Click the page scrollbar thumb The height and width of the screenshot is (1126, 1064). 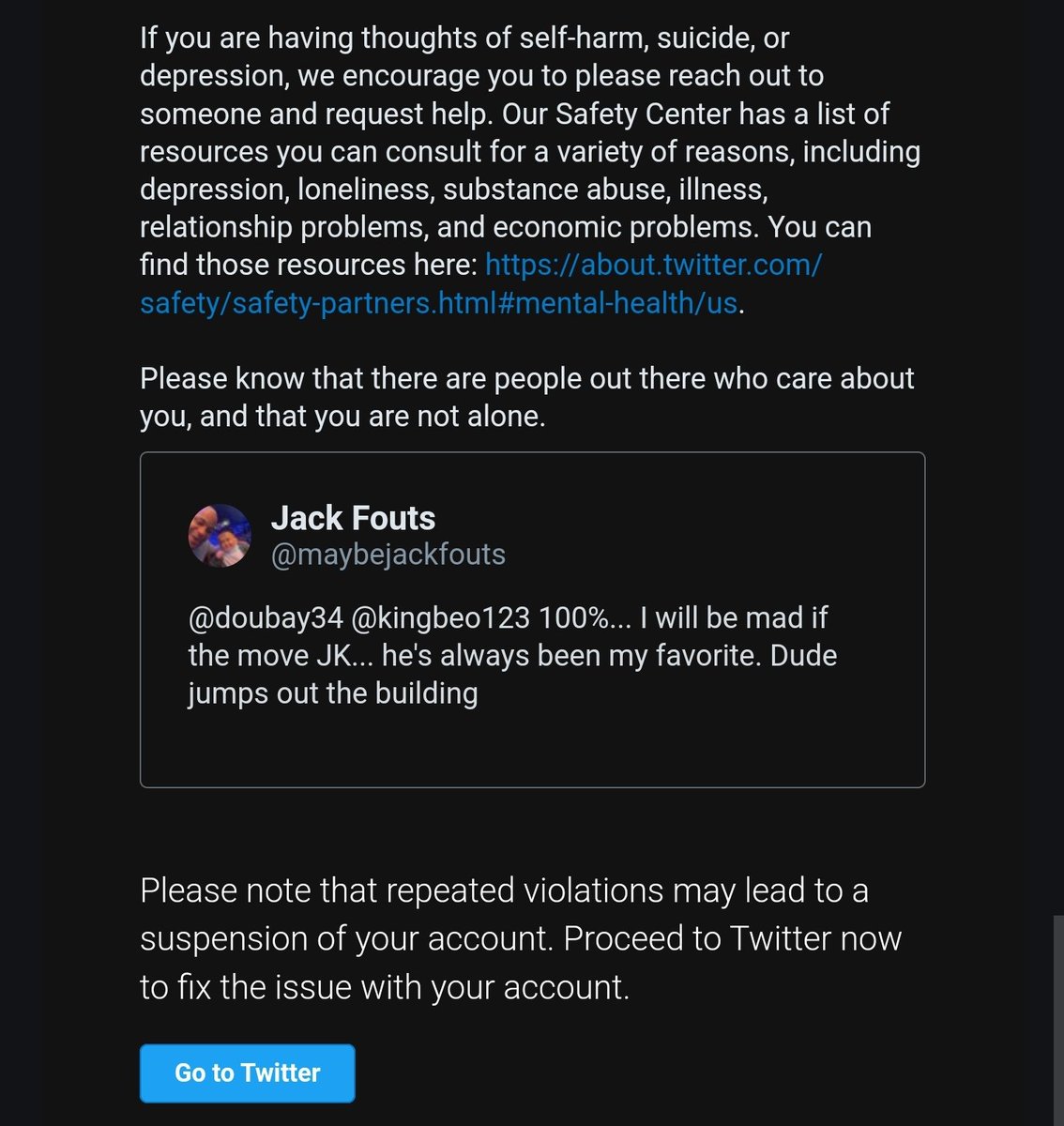pos(1058,1018)
